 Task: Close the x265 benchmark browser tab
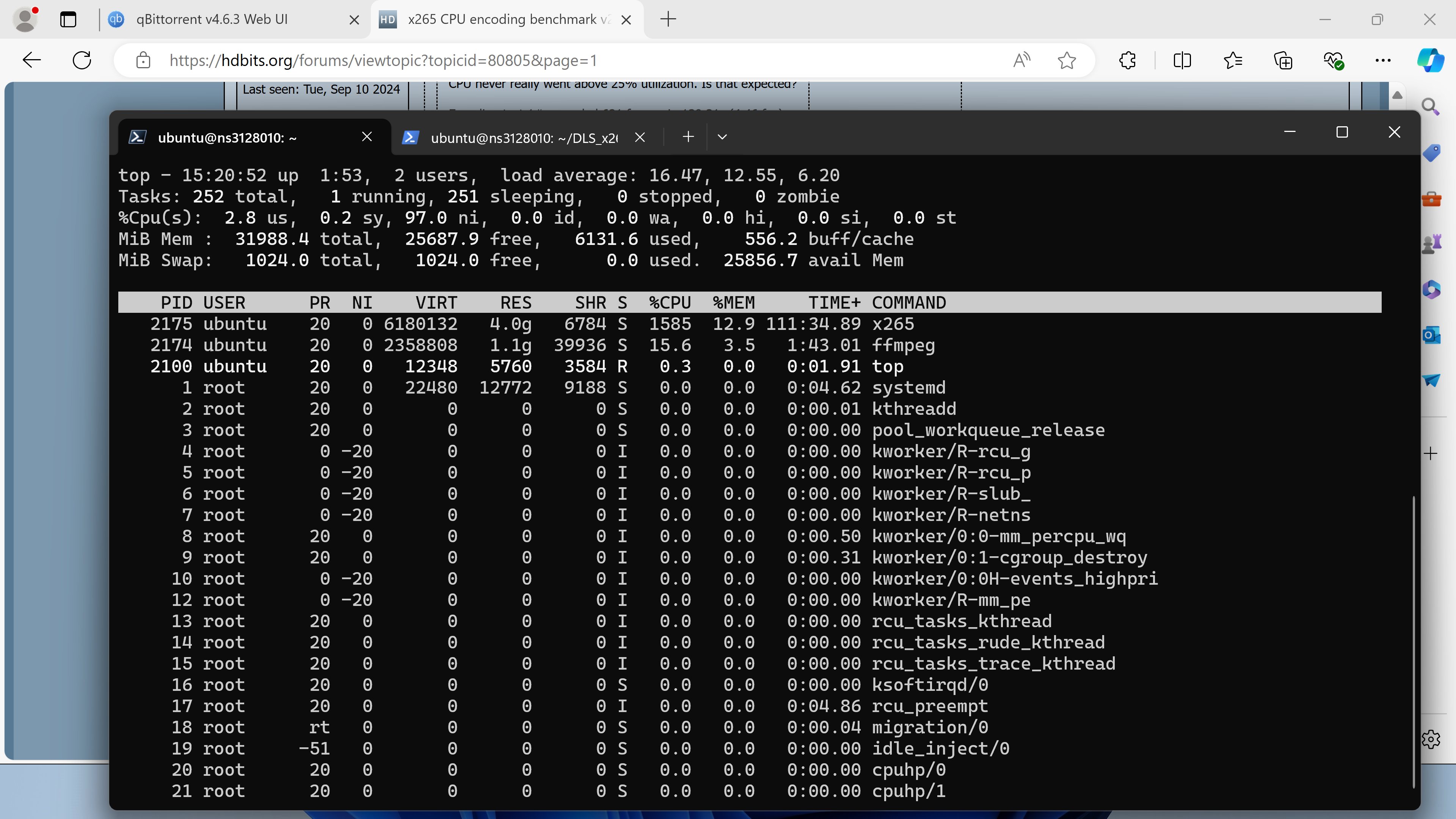[626, 20]
